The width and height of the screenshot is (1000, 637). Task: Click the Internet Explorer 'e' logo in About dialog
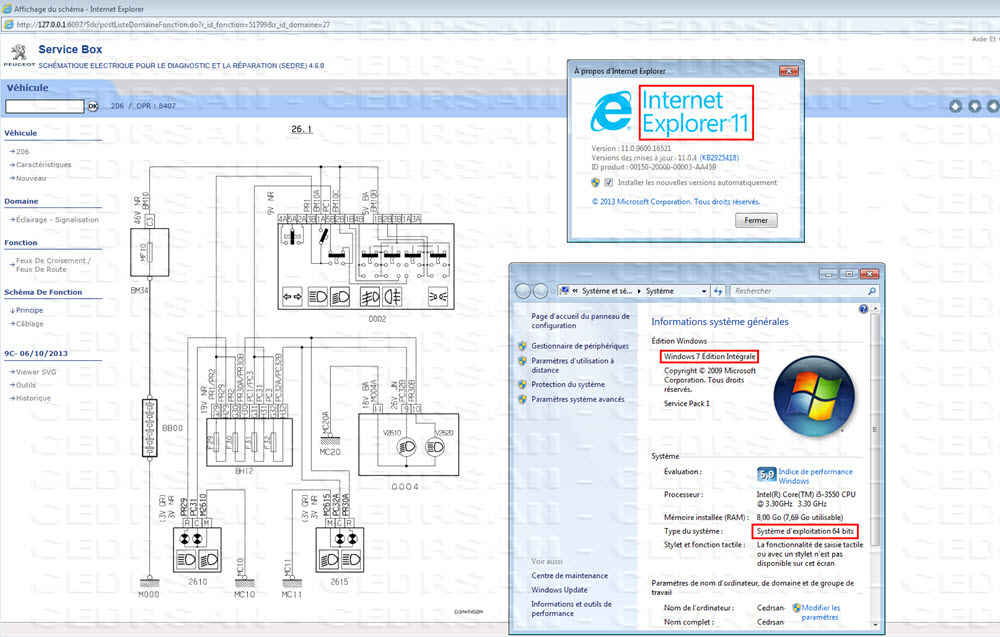[611, 111]
